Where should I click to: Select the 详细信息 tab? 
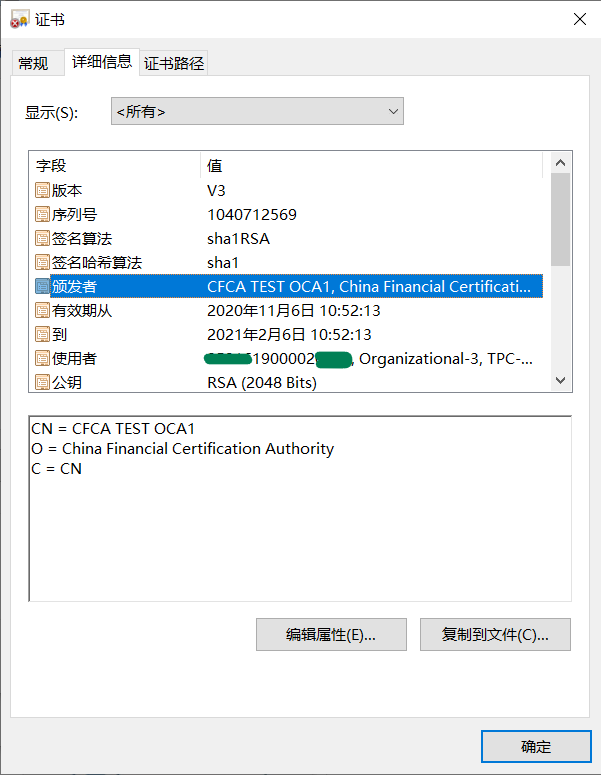(x=102, y=62)
